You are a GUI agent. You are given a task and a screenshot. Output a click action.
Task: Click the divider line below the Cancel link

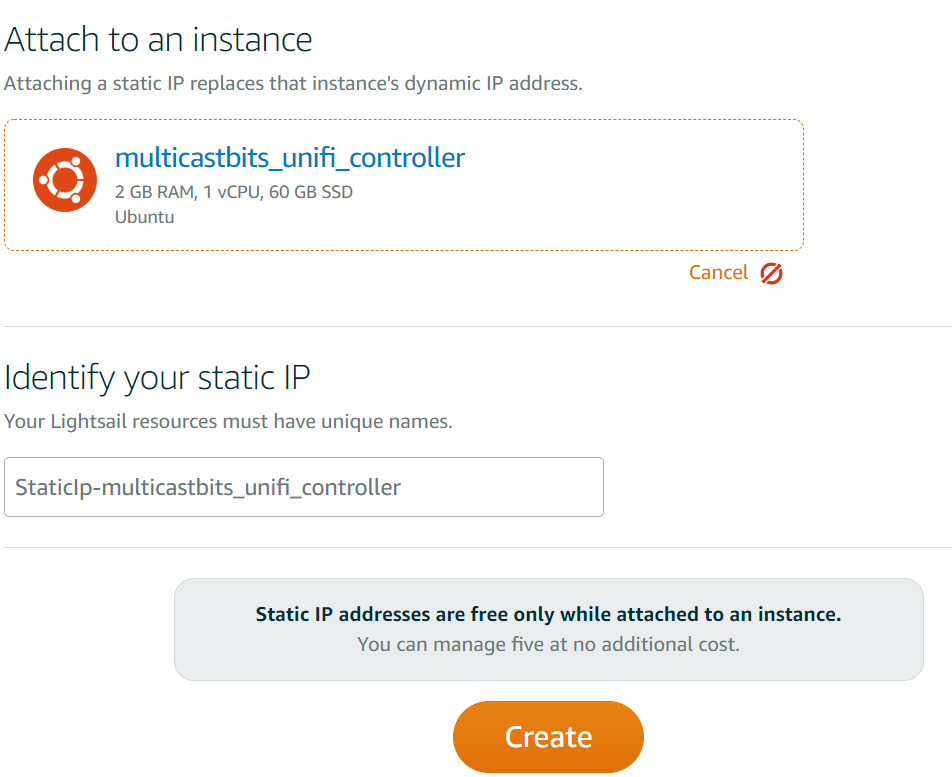click(478, 327)
